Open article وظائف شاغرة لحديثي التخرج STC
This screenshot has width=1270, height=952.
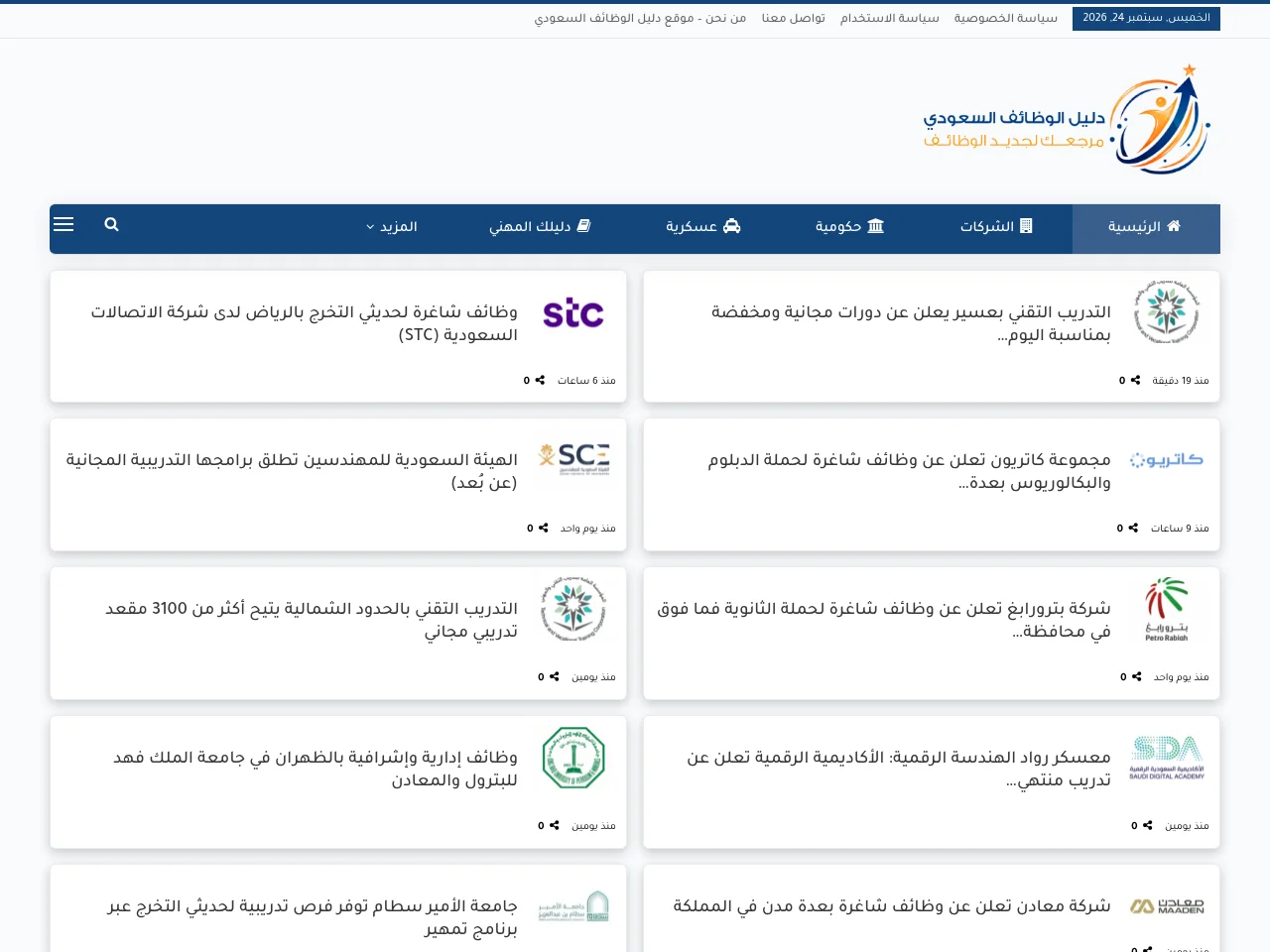[x=305, y=323]
